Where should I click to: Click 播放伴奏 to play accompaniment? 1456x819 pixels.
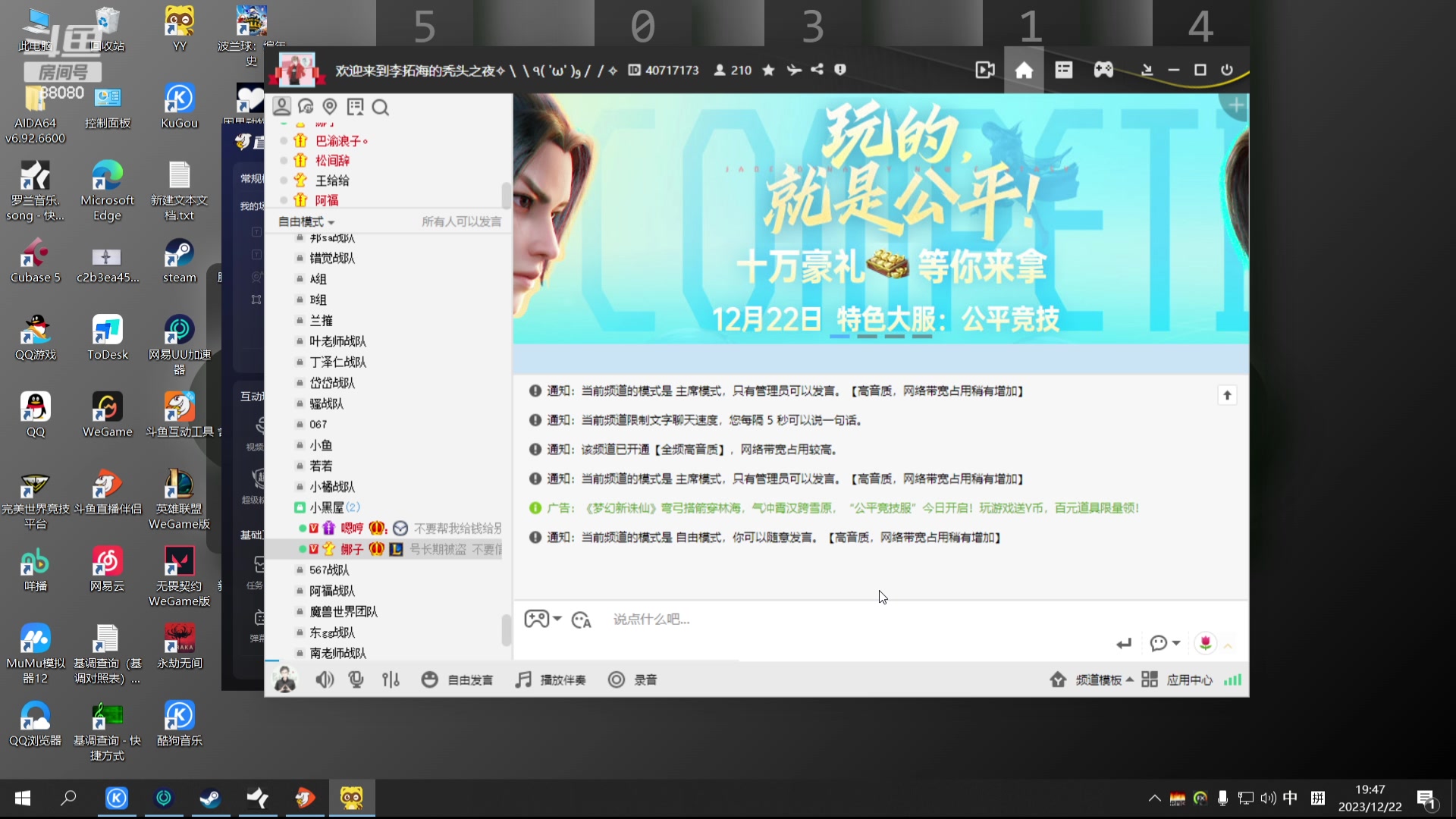[x=551, y=679]
